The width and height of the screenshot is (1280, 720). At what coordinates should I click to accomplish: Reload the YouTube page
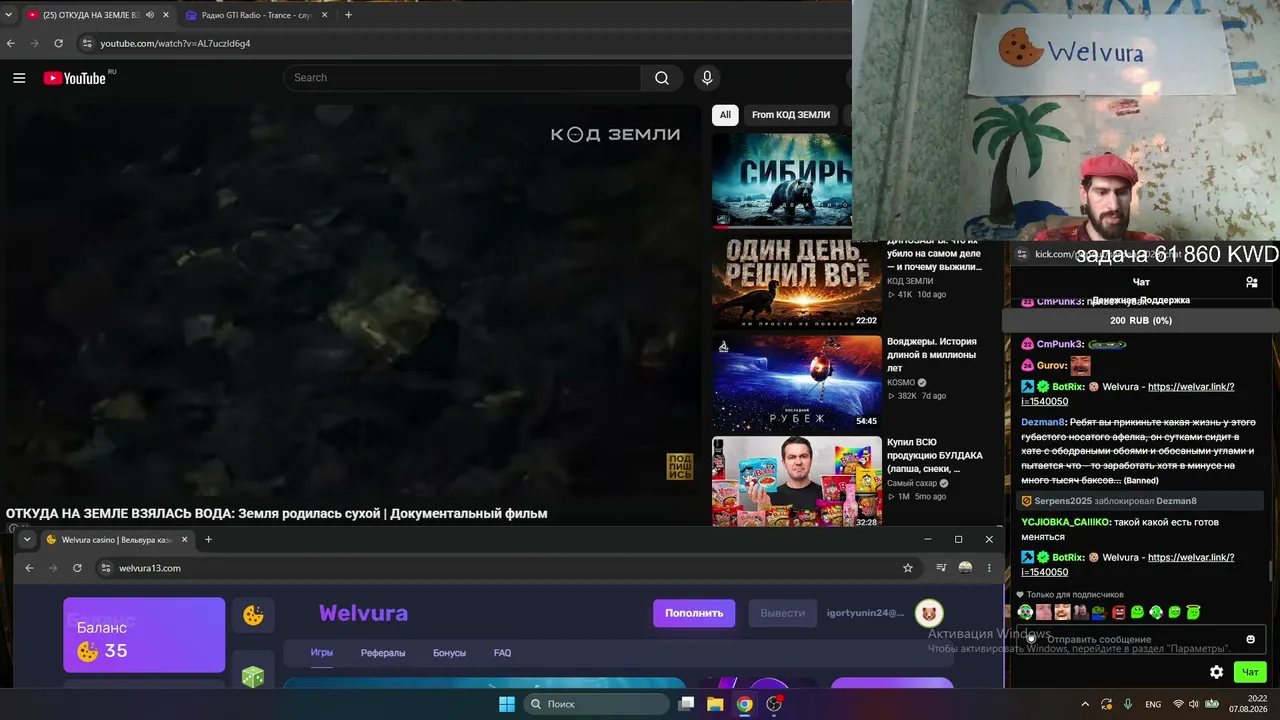(x=59, y=44)
